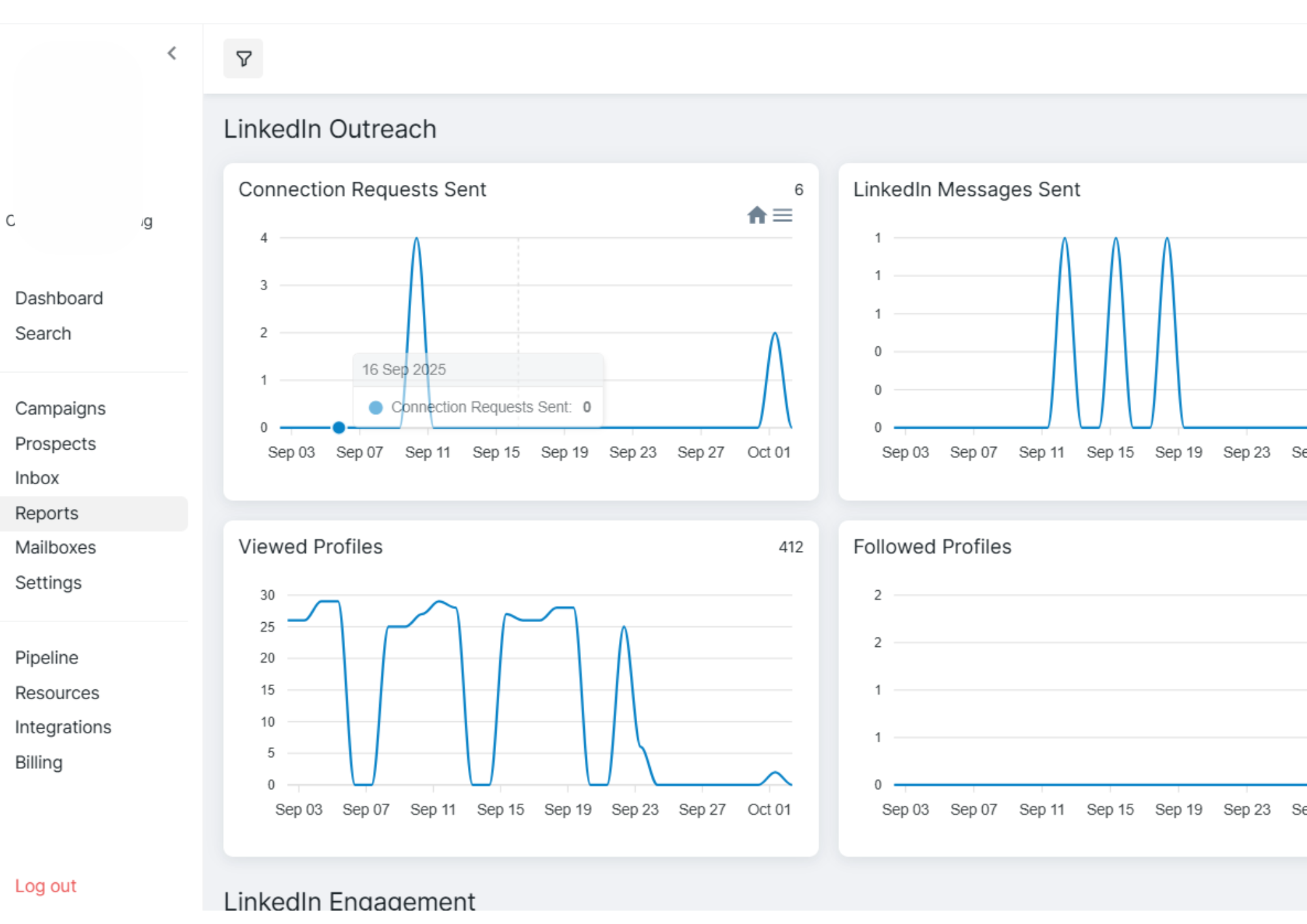Open the Campaigns page

pos(60,408)
